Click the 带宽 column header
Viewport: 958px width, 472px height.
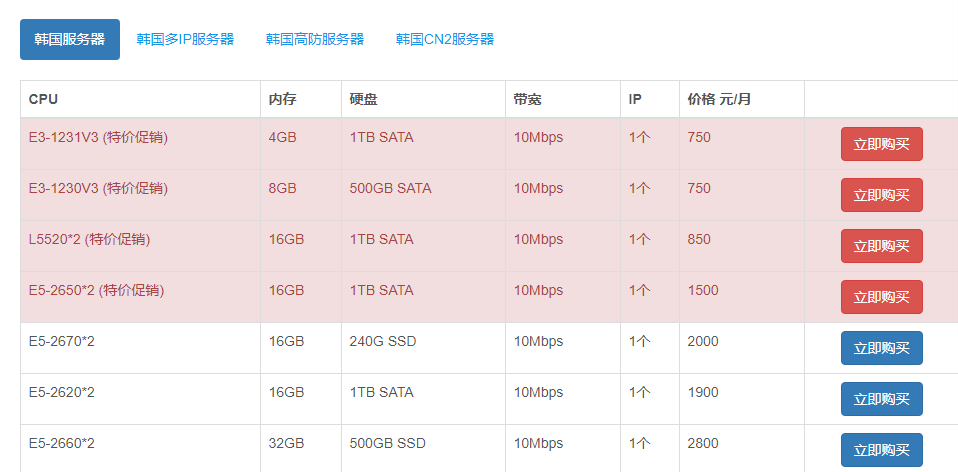point(528,99)
